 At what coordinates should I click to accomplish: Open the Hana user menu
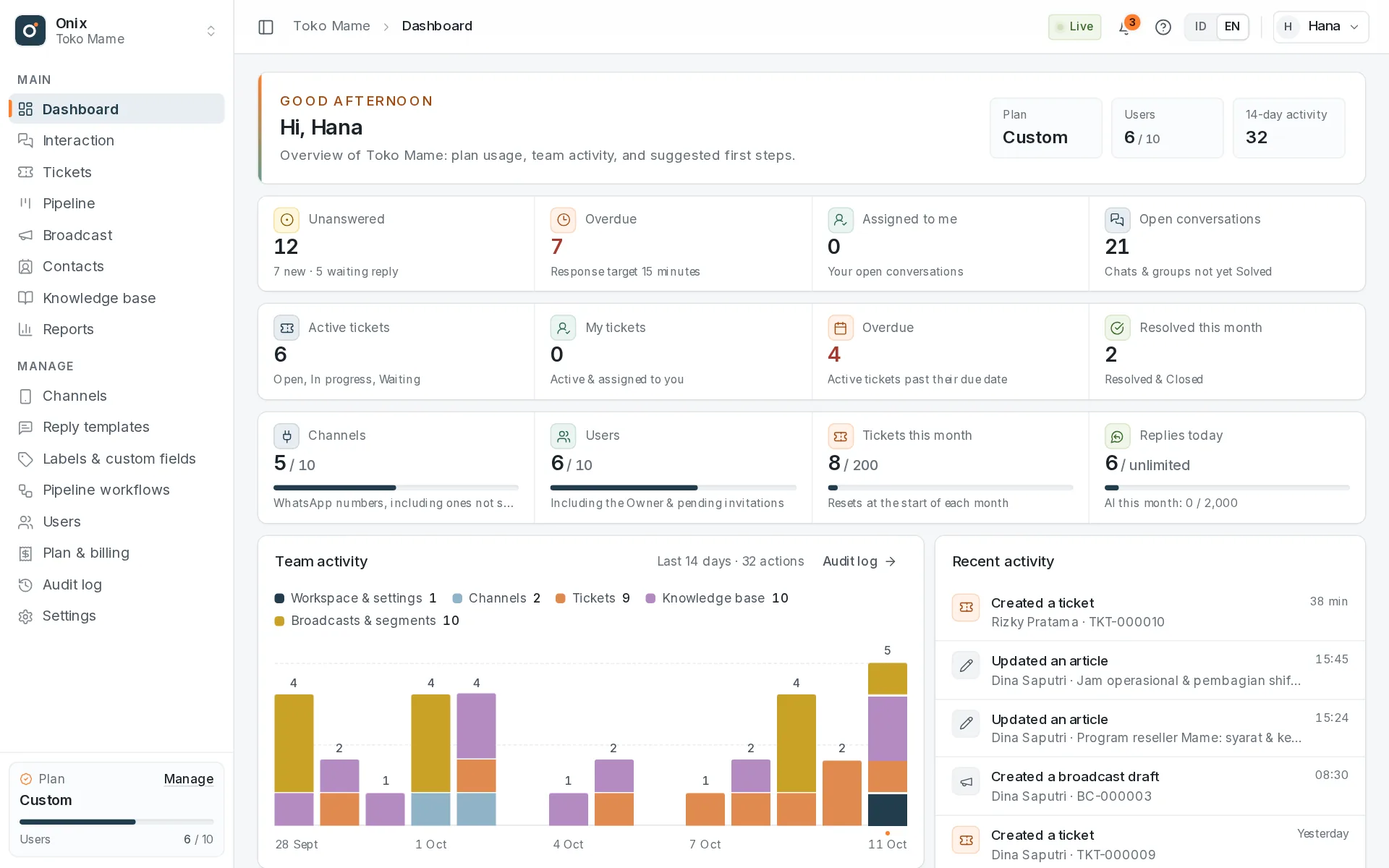pos(1320,27)
